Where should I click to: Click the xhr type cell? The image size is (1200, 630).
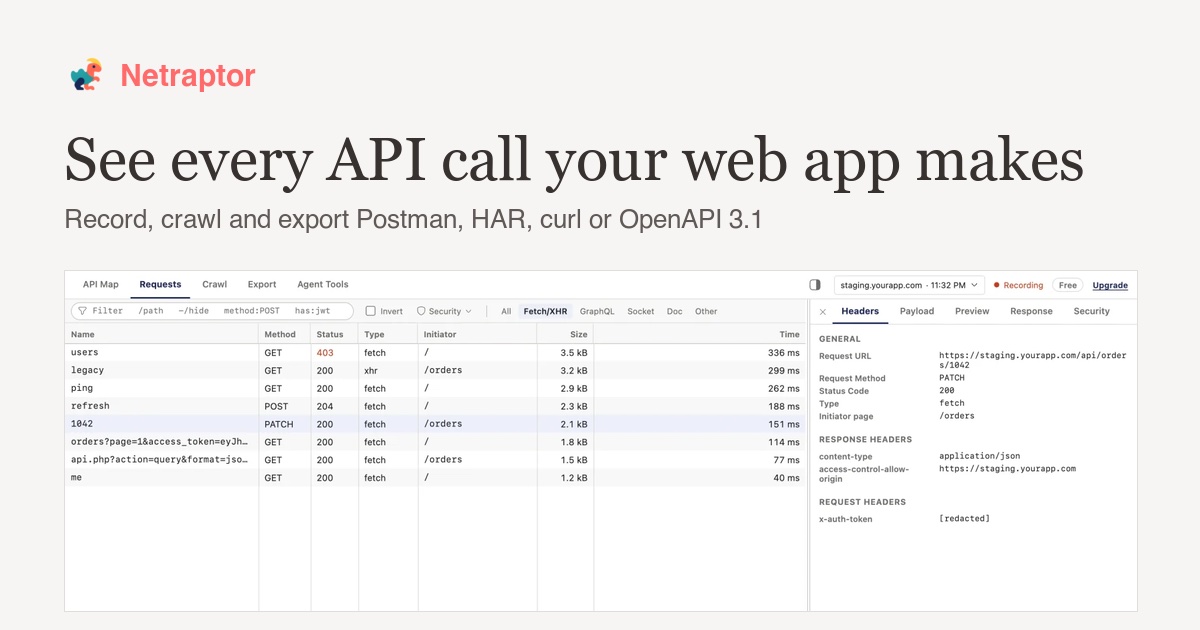point(372,371)
